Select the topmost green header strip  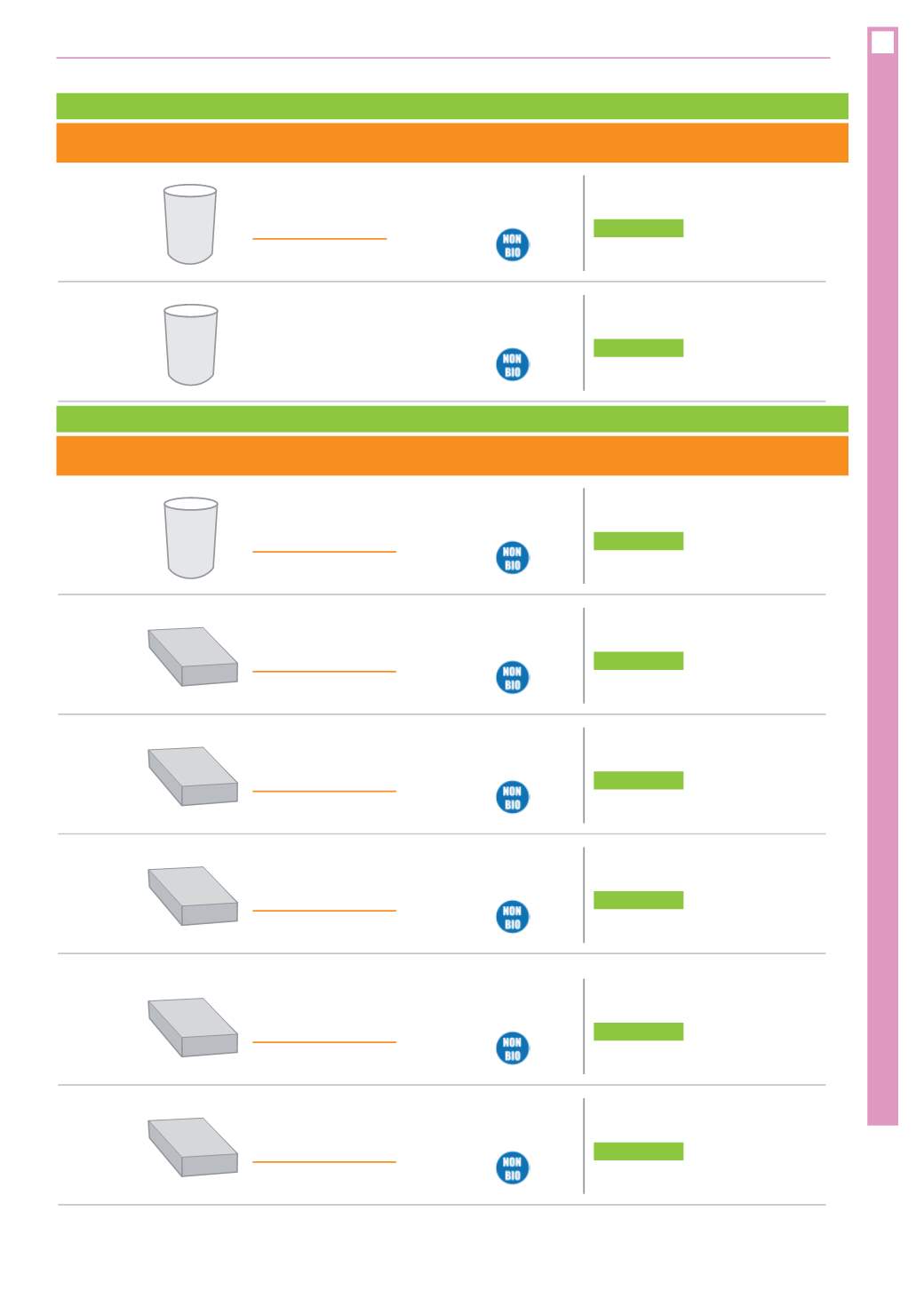(452, 106)
